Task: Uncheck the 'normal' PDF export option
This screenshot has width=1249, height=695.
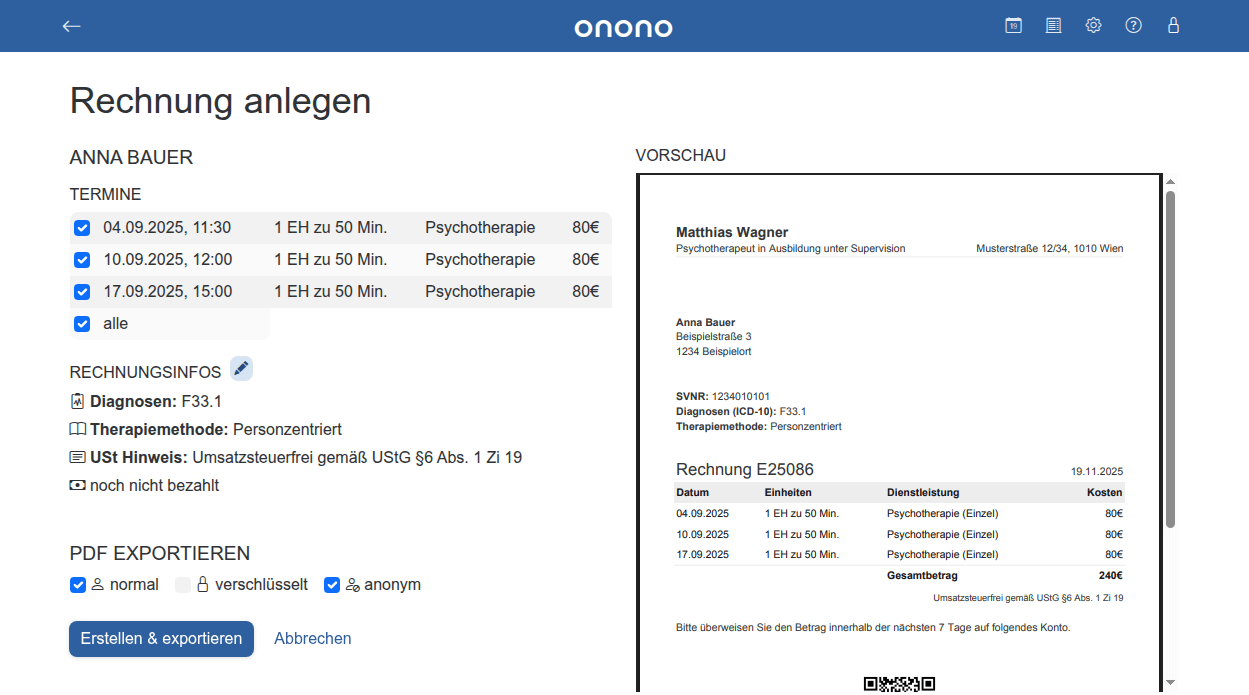Action: point(77,585)
